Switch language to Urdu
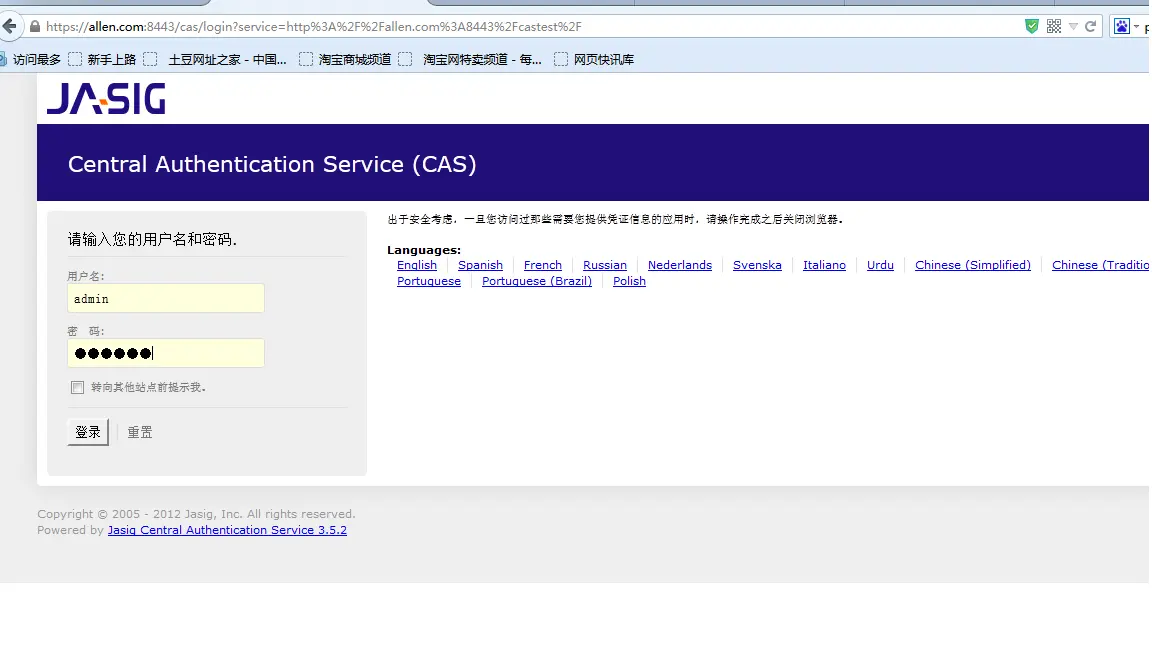 pyautogui.click(x=880, y=265)
